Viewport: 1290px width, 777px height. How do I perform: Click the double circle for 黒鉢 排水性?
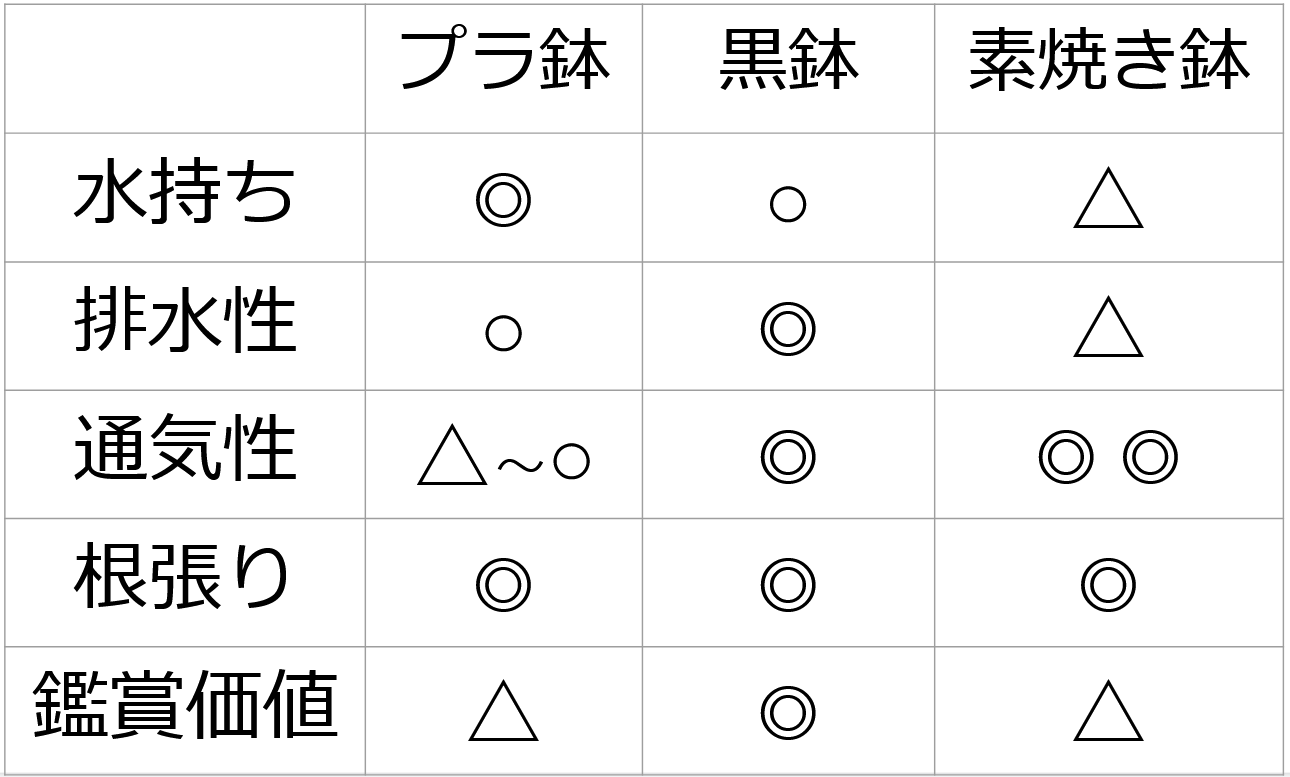tap(788, 328)
